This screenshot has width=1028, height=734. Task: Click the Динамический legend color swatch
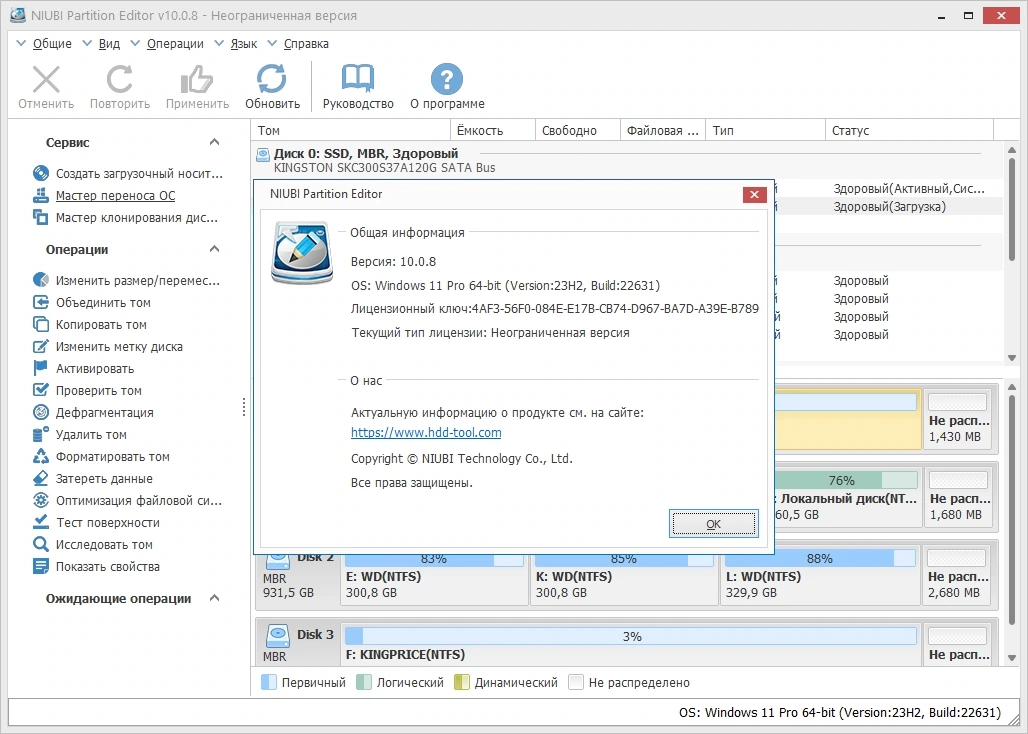tap(462, 682)
